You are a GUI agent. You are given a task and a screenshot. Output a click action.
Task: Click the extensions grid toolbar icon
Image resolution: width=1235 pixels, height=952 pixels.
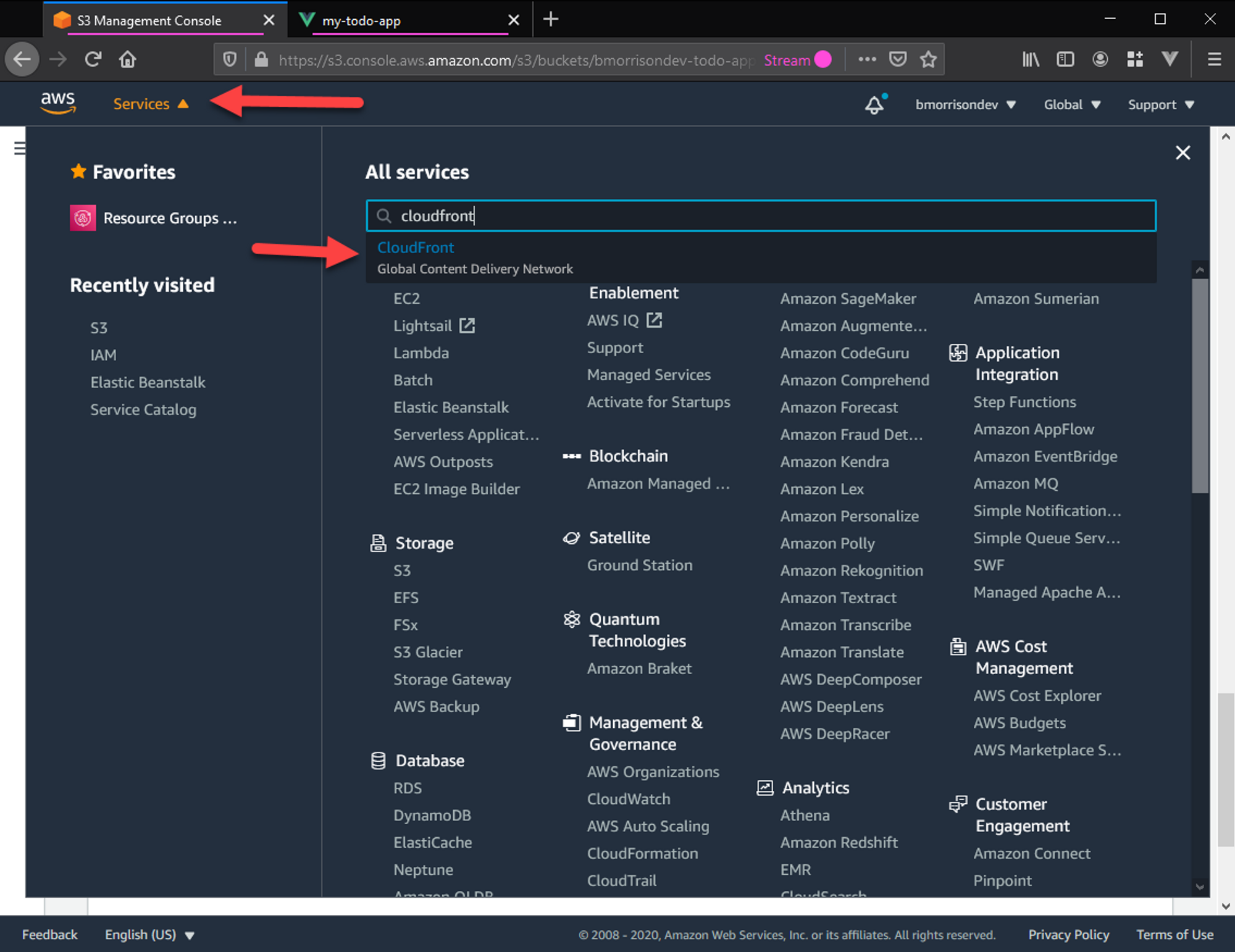click(1135, 59)
